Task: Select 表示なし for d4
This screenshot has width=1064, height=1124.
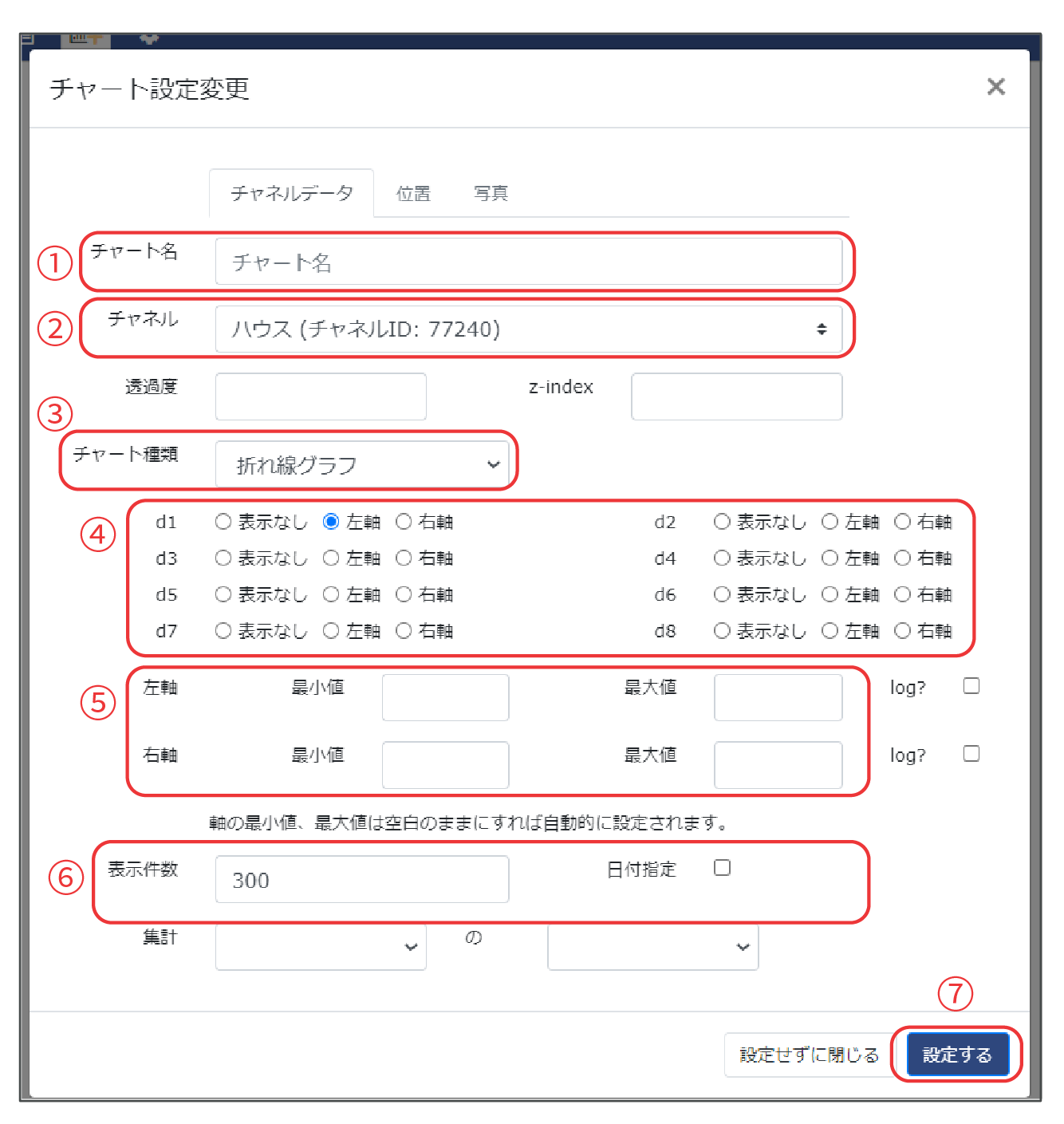Action: pyautogui.click(x=722, y=558)
